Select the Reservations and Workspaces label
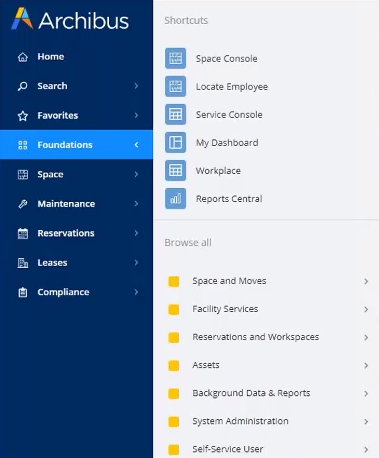Viewport: 379px width, 458px height. coord(256,337)
